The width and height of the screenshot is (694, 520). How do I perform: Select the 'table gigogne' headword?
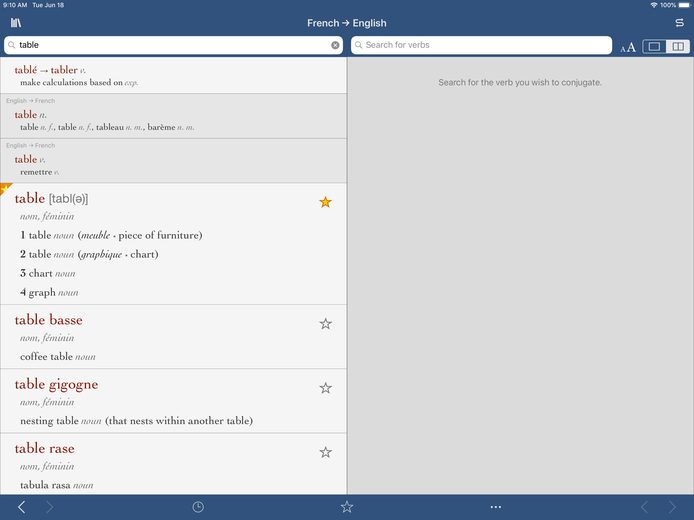point(56,385)
